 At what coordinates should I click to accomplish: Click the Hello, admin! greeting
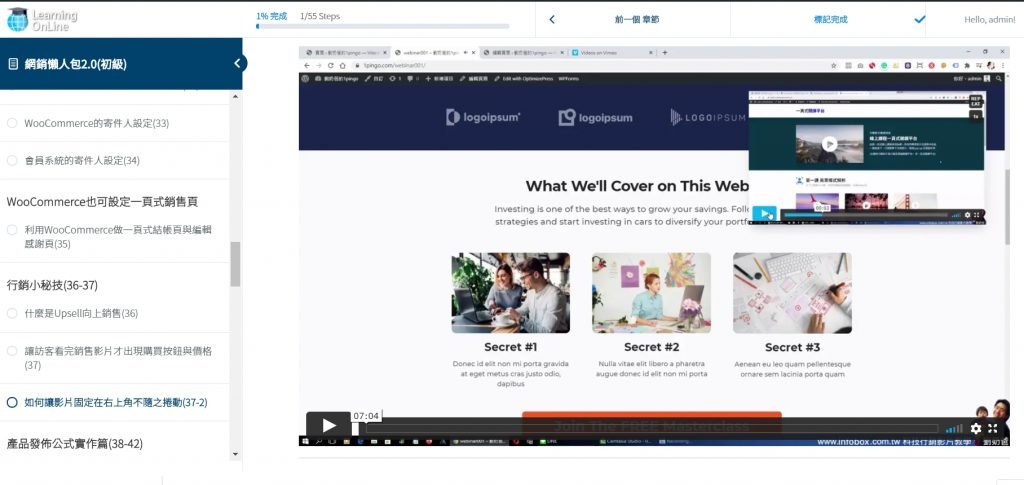(x=989, y=20)
